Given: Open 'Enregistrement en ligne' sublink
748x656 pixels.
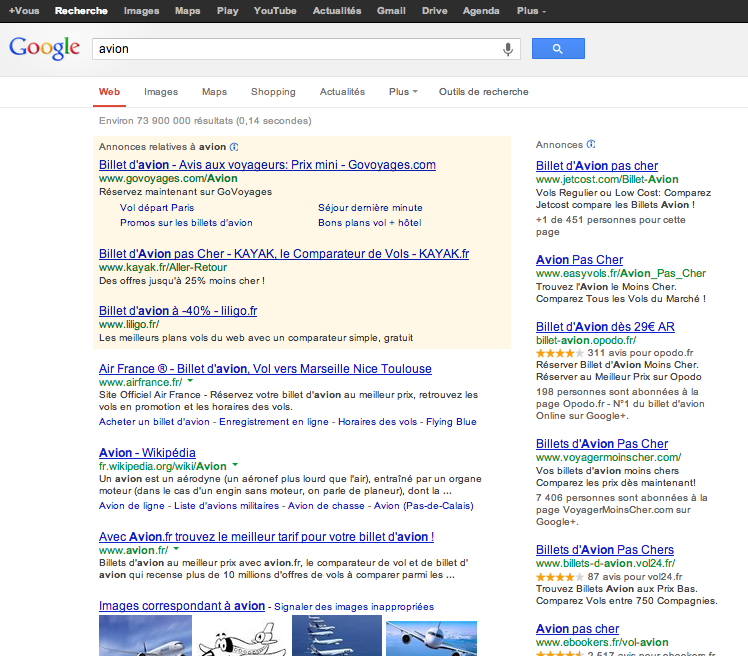Looking at the screenshot, I should coord(274,422).
